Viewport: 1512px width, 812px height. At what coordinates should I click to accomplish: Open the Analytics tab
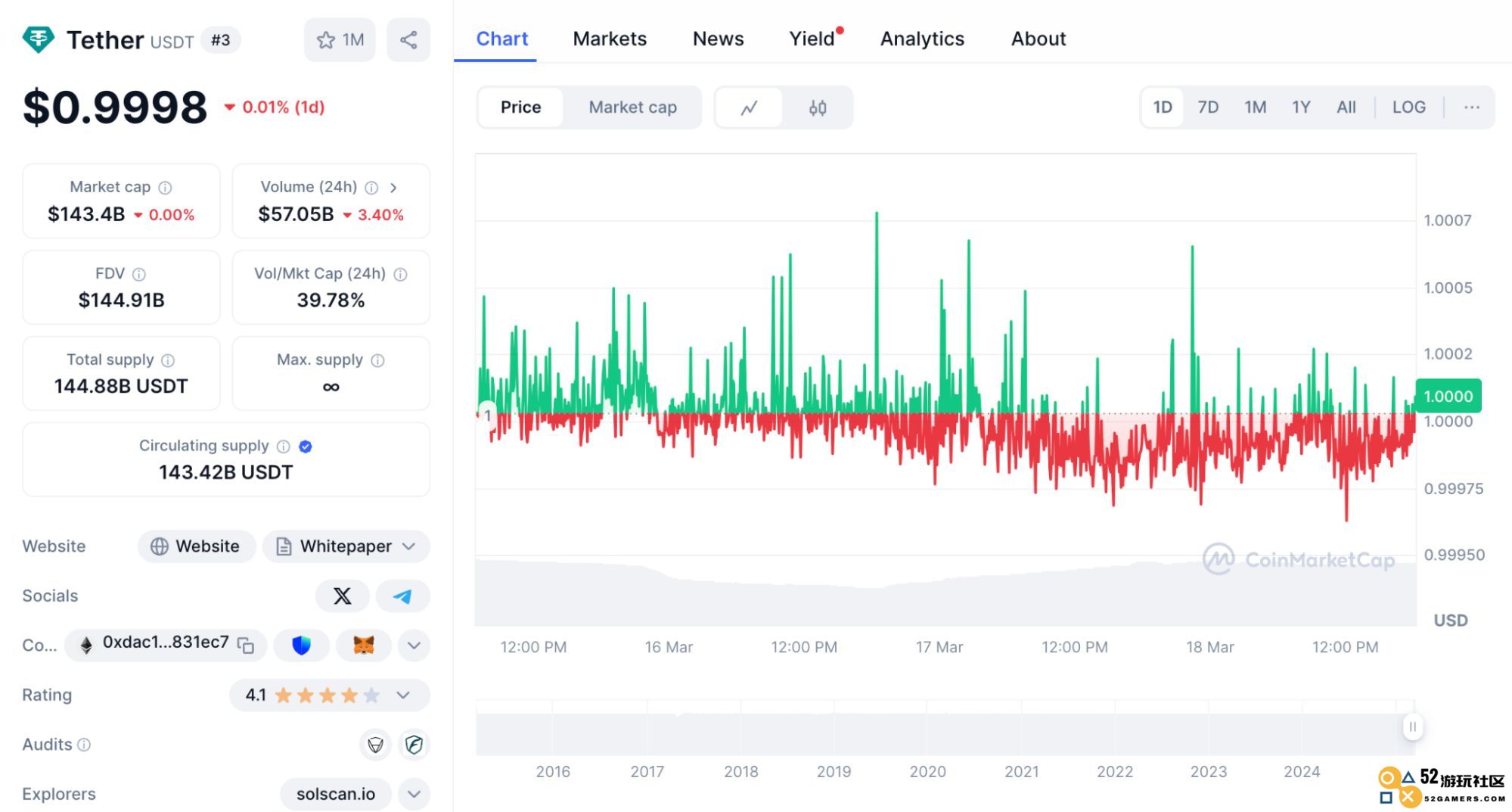pos(922,39)
